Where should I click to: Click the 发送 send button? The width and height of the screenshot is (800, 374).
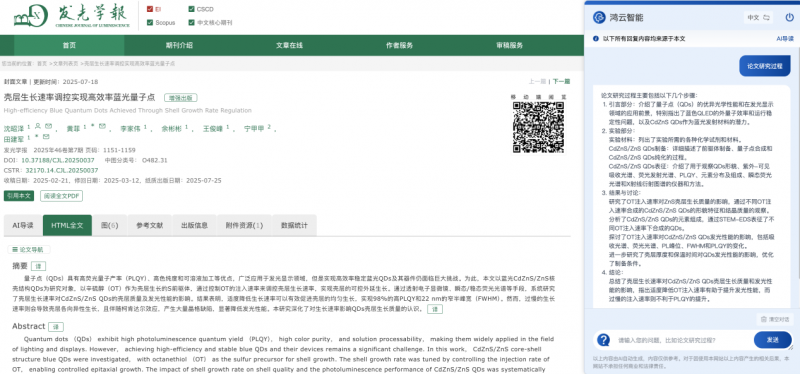click(x=772, y=340)
